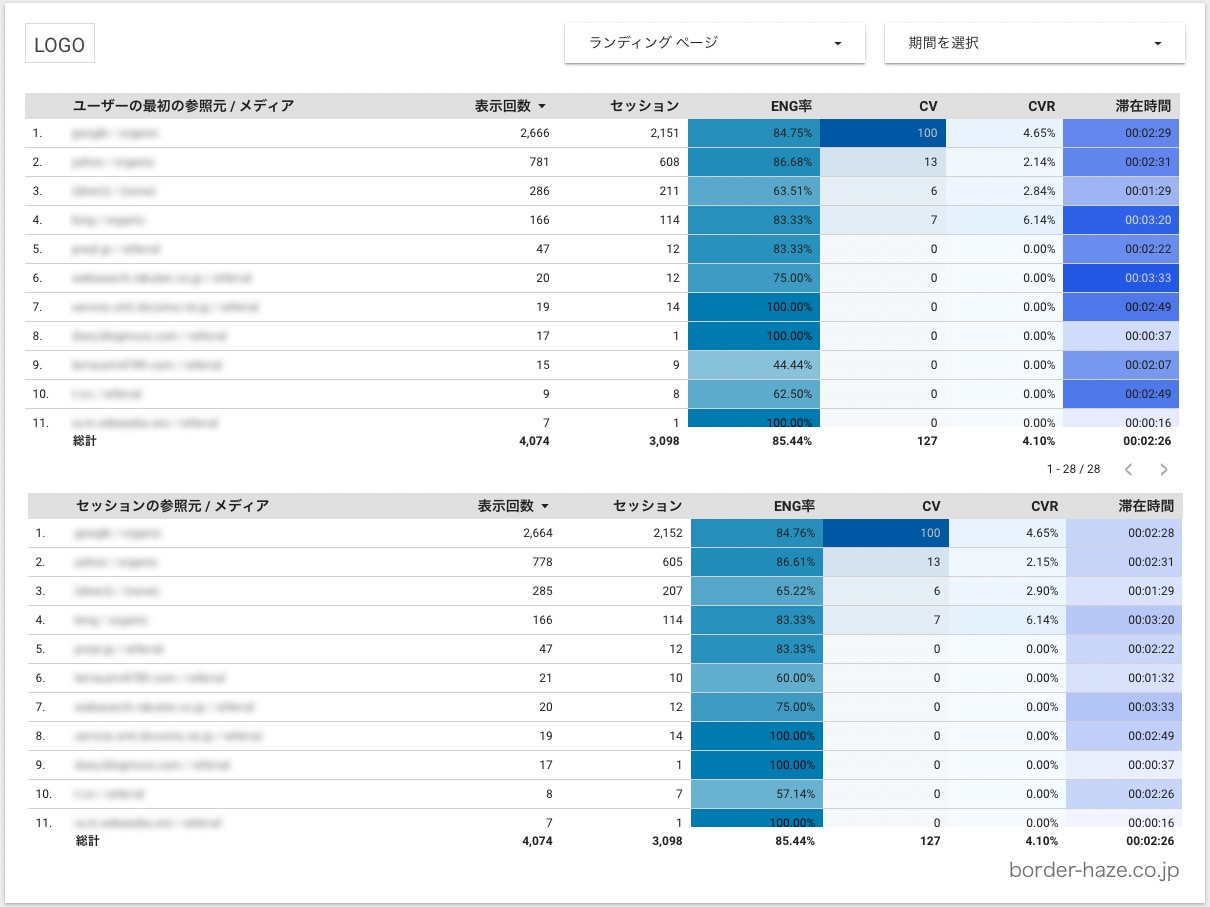Select the 00:02:26 time cell in row 10
Viewport: 1210px width, 907px height.
click(x=1124, y=794)
